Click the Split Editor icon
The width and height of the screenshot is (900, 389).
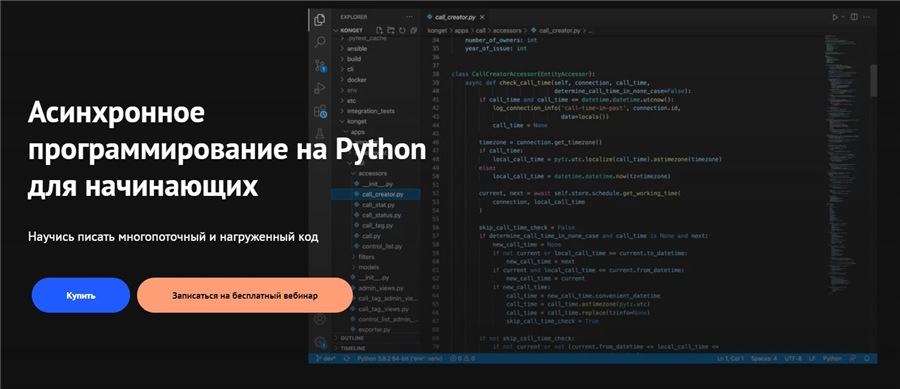[x=854, y=17]
